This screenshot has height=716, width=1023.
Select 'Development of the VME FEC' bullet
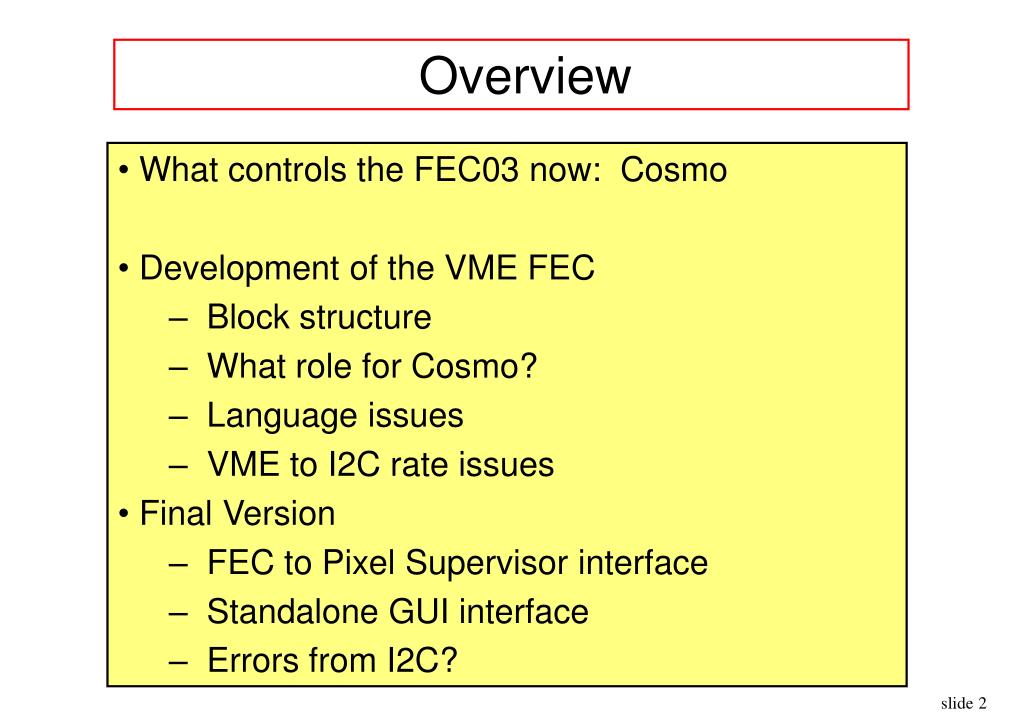[357, 268]
